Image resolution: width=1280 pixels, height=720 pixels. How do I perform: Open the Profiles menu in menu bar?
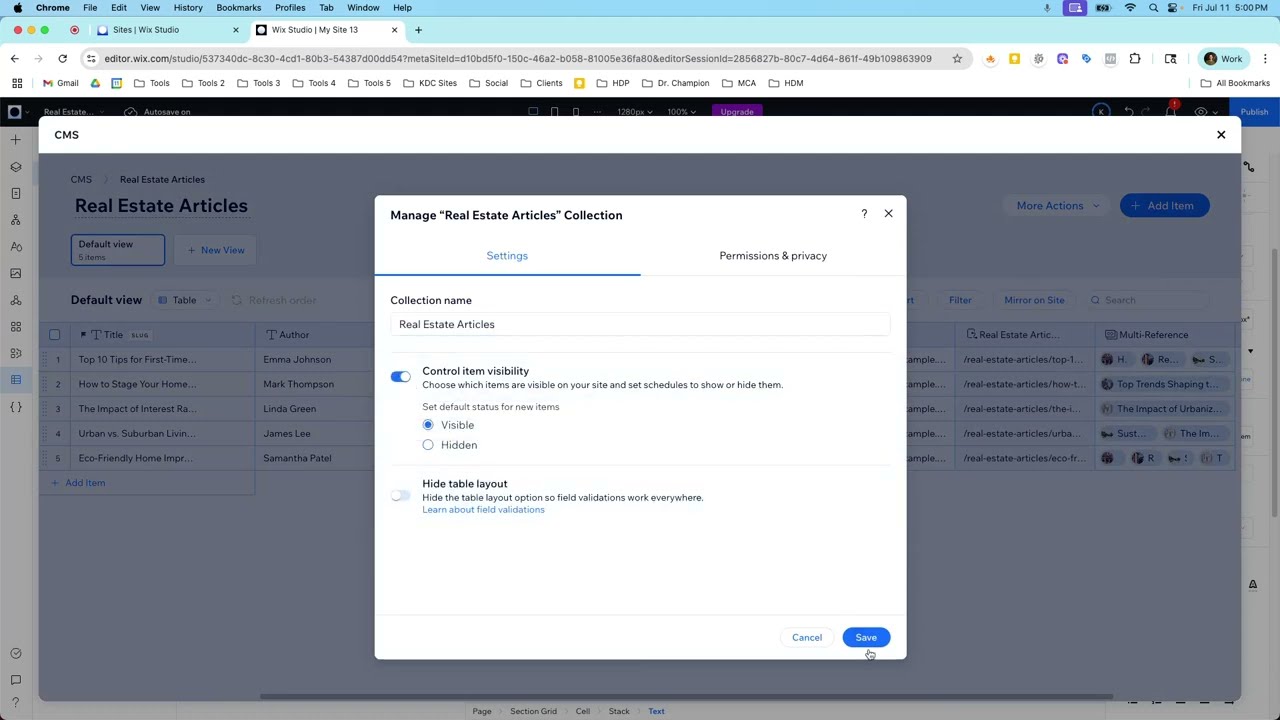point(290,8)
